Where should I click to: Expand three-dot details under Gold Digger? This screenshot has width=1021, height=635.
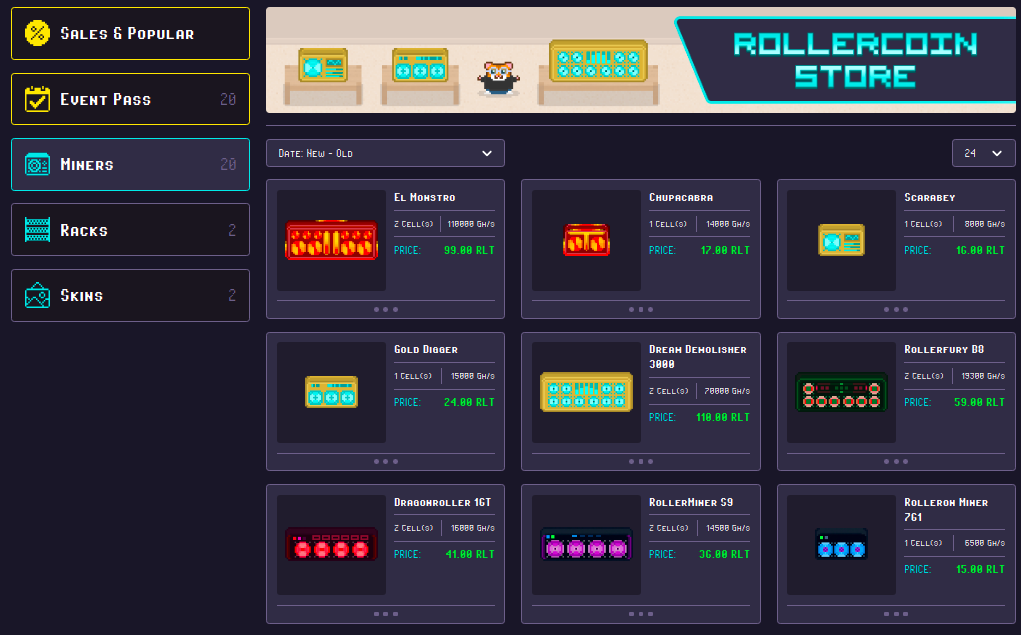[x=385, y=462]
